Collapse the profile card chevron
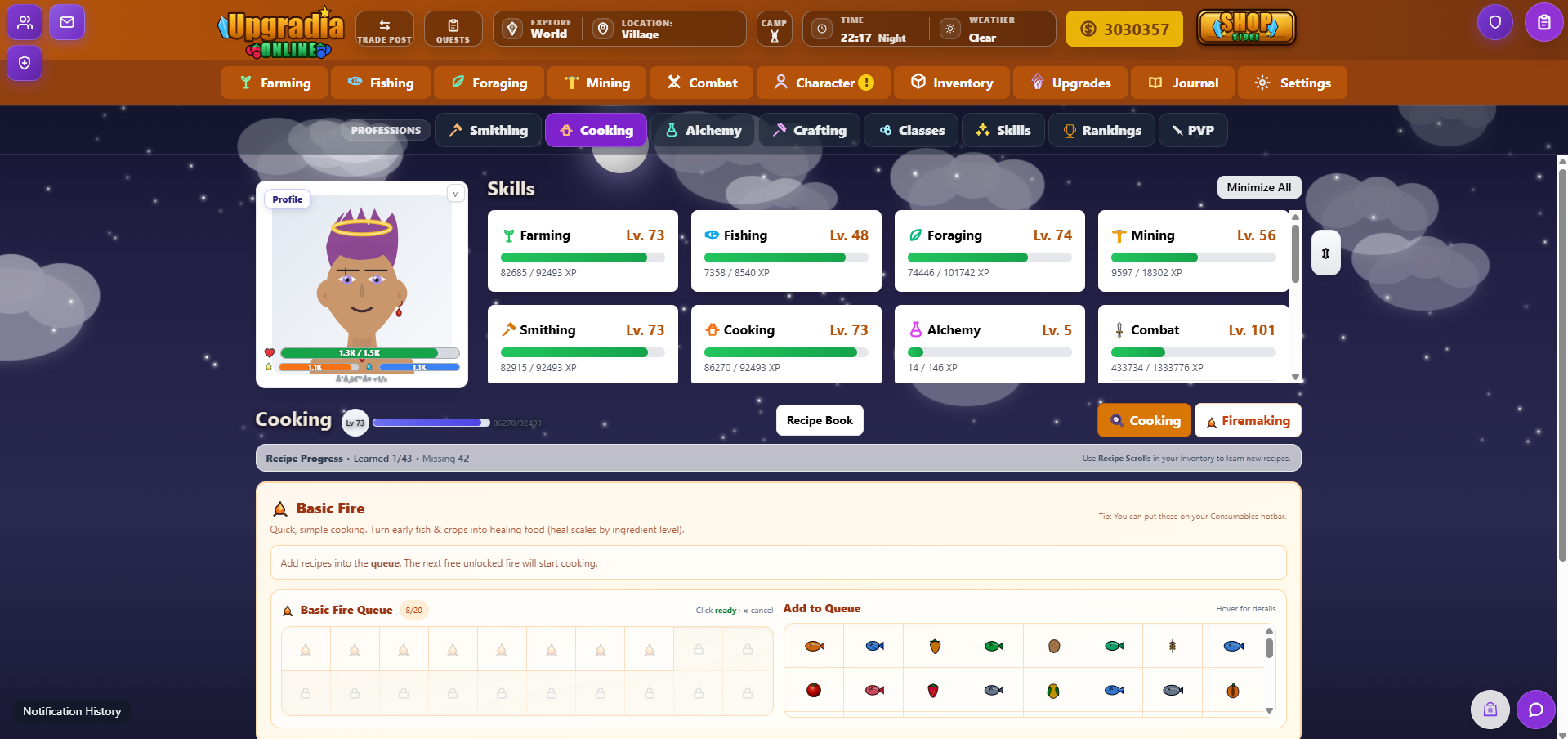The width and height of the screenshot is (1568, 739). [455, 194]
